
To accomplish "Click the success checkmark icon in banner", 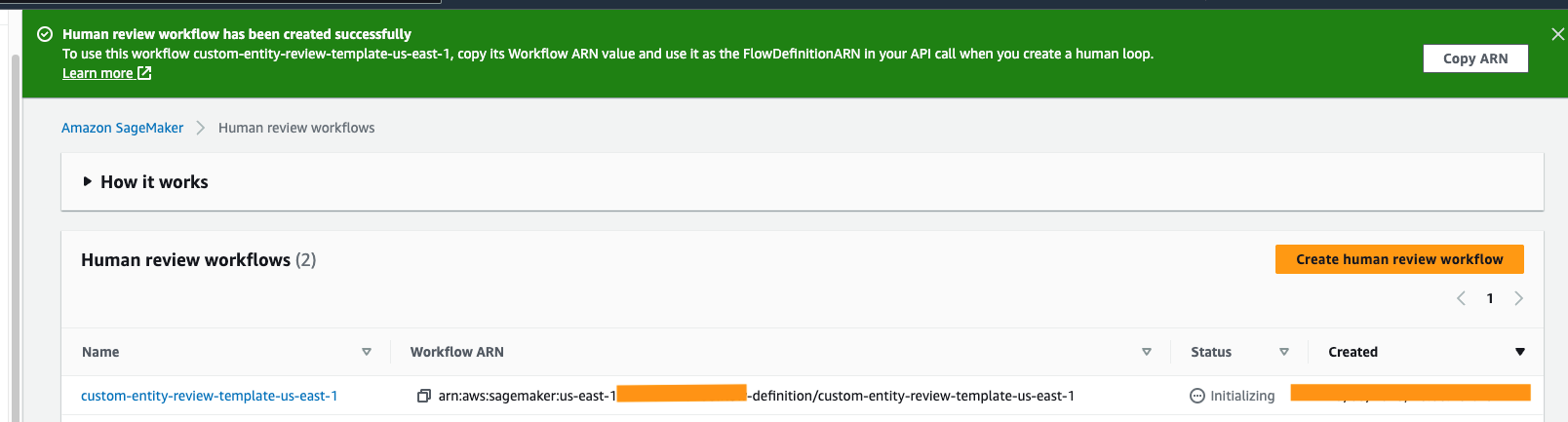I will point(45,34).
